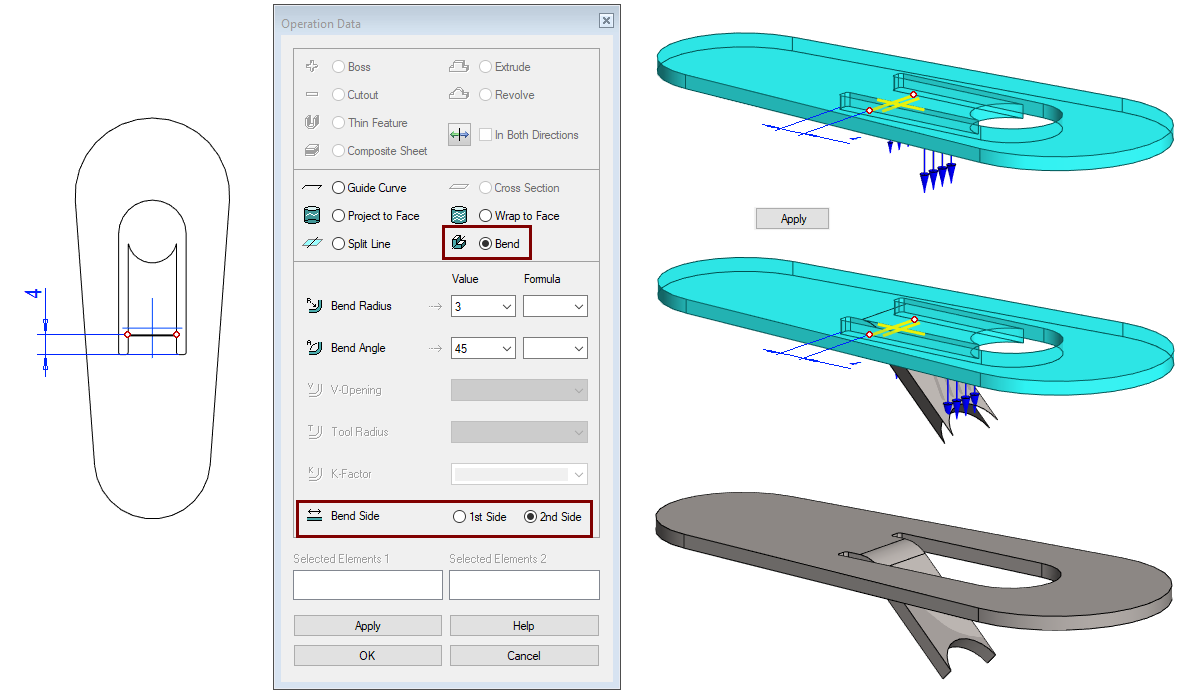Image resolution: width=1194 pixels, height=692 pixels.
Task: Select the Split Line icon
Action: point(312,243)
